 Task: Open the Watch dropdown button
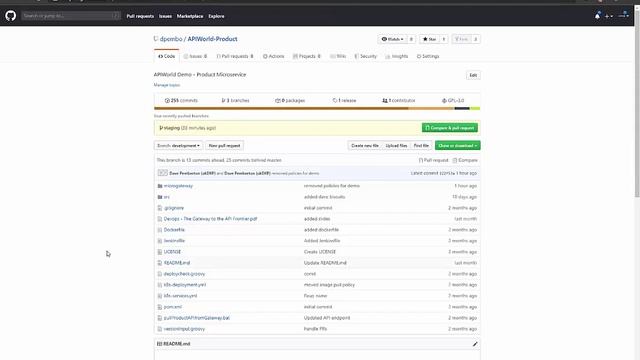tap(392, 39)
